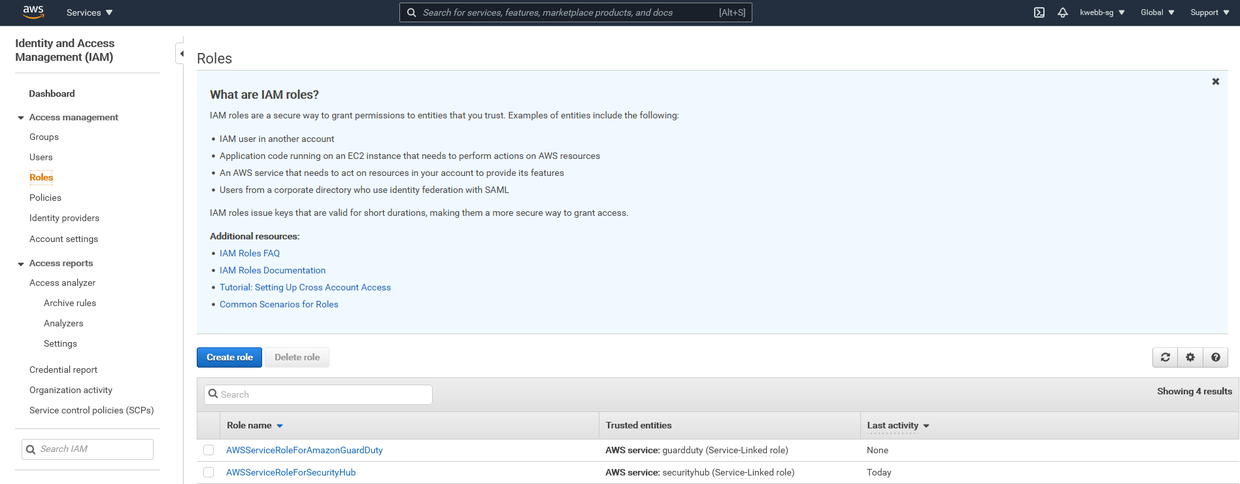Open the CloudShell terminal icon

tap(1039, 13)
